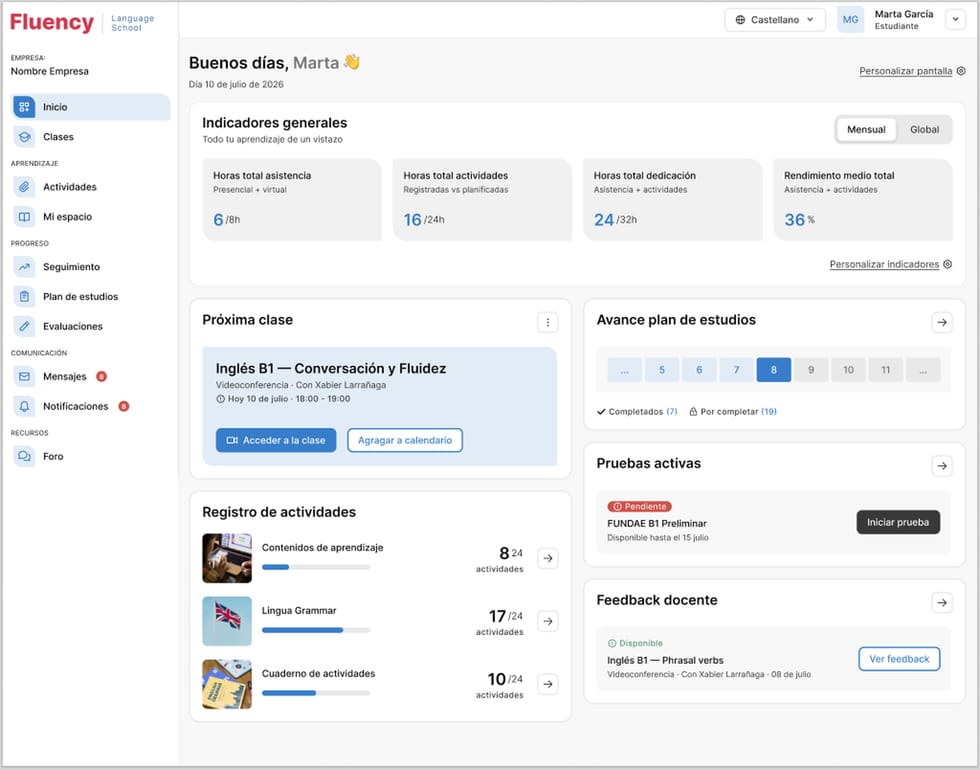Screen dimensions: 980x770
Task: Open Plan de estudios in the sidebar
Action: 91,296
